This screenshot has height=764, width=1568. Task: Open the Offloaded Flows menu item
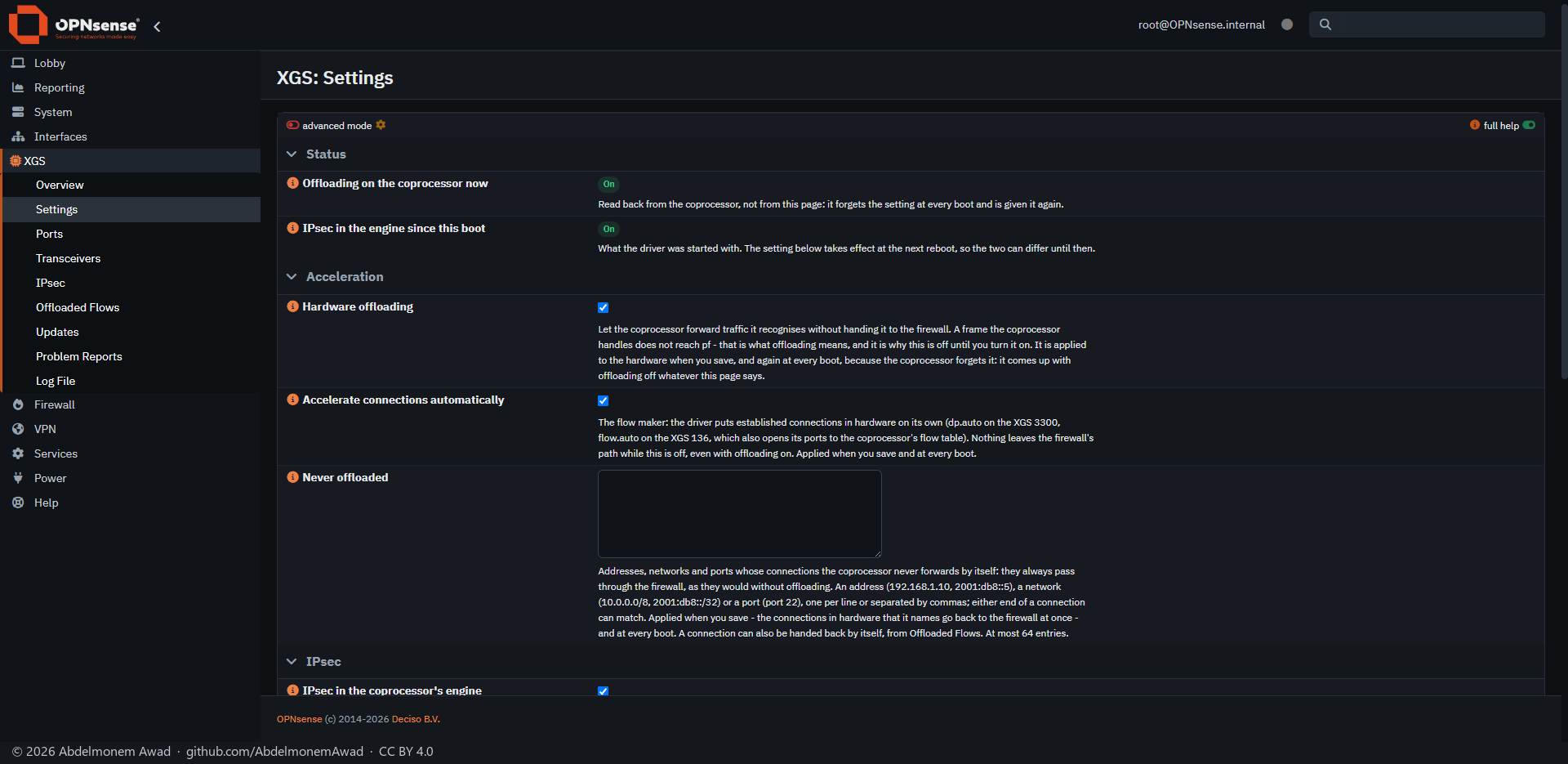click(78, 307)
